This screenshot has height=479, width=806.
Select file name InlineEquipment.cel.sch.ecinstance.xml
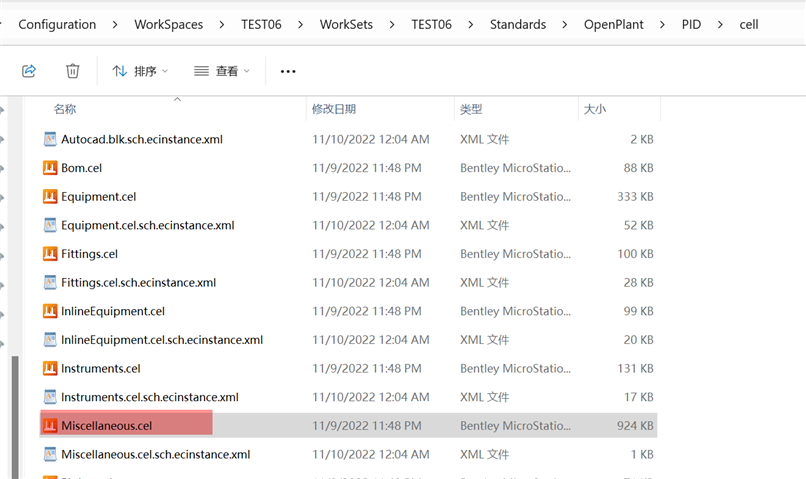coord(162,340)
